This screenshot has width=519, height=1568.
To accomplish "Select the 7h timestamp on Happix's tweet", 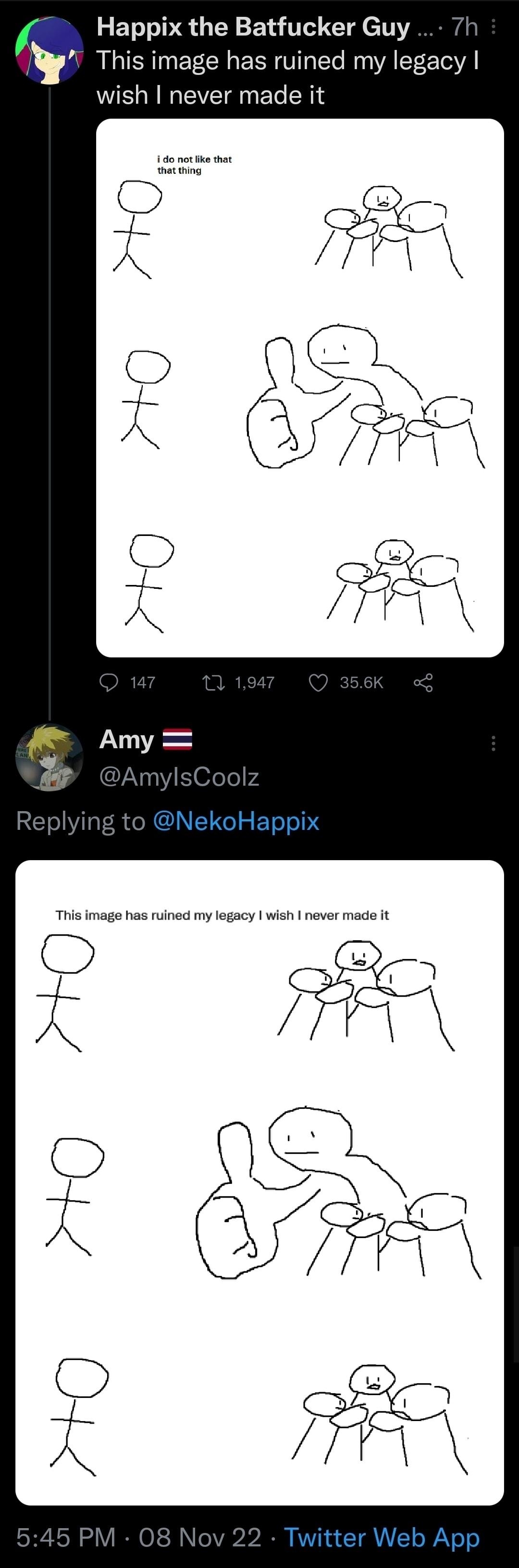I will [x=465, y=27].
